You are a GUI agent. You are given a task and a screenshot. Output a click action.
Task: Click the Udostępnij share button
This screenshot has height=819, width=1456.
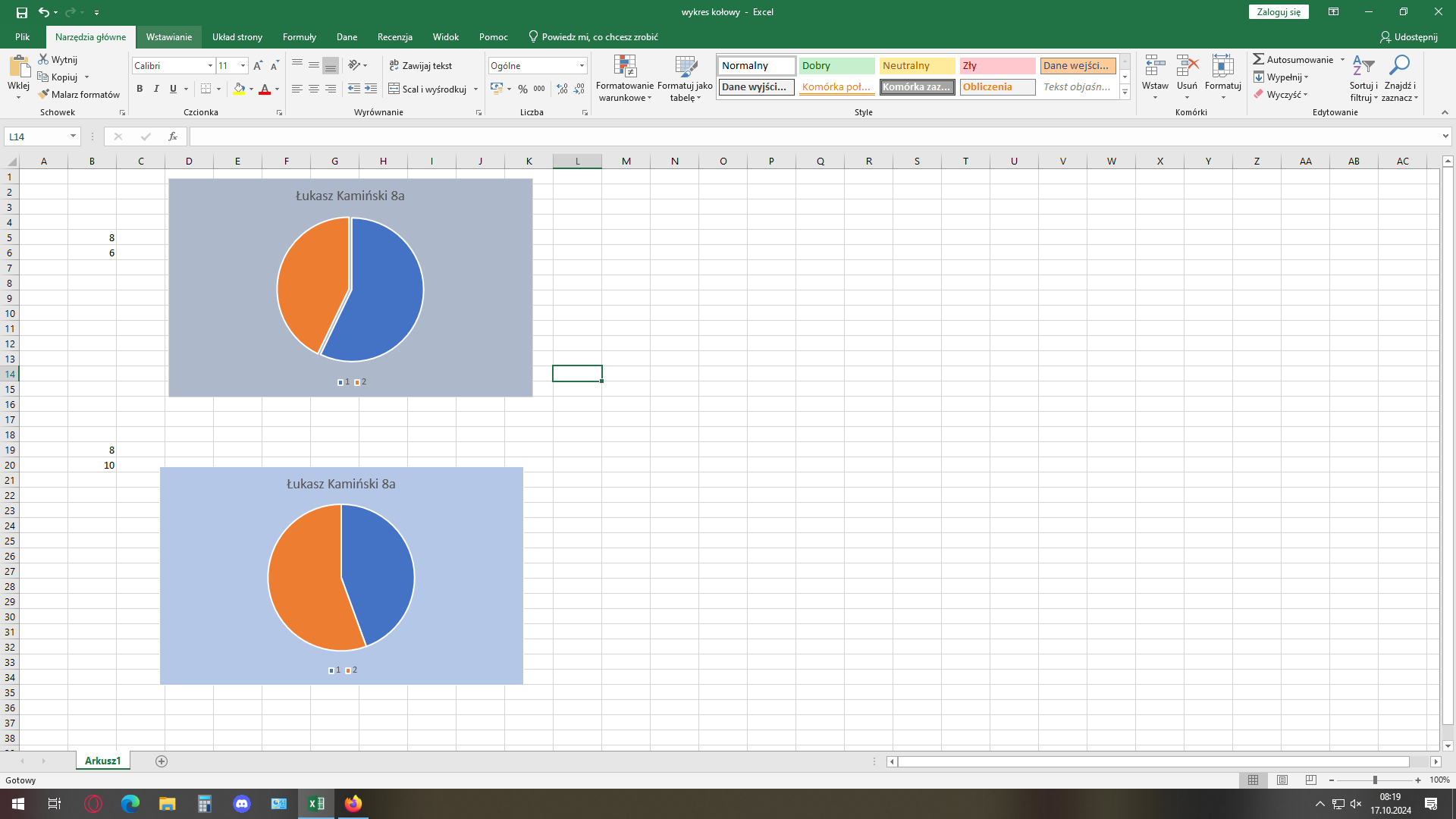point(1408,36)
